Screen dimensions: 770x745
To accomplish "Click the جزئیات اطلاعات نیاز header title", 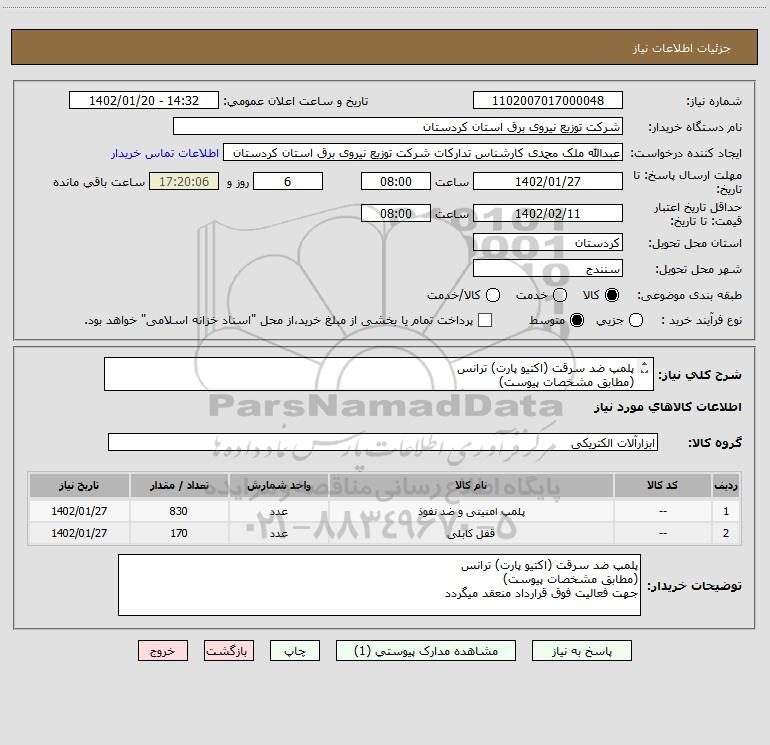I will coord(682,48).
